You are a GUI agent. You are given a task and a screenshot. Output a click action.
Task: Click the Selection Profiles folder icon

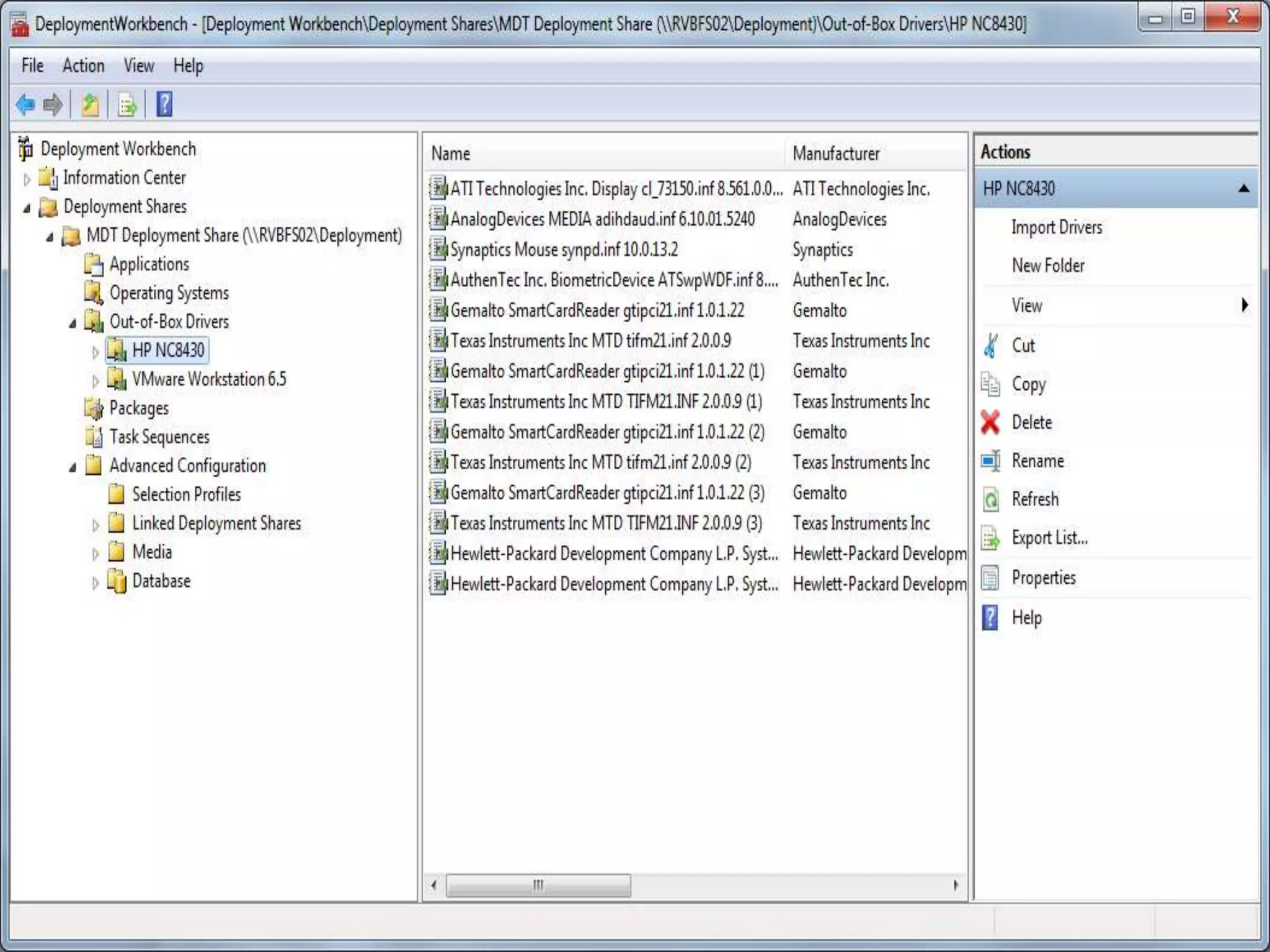(117, 494)
